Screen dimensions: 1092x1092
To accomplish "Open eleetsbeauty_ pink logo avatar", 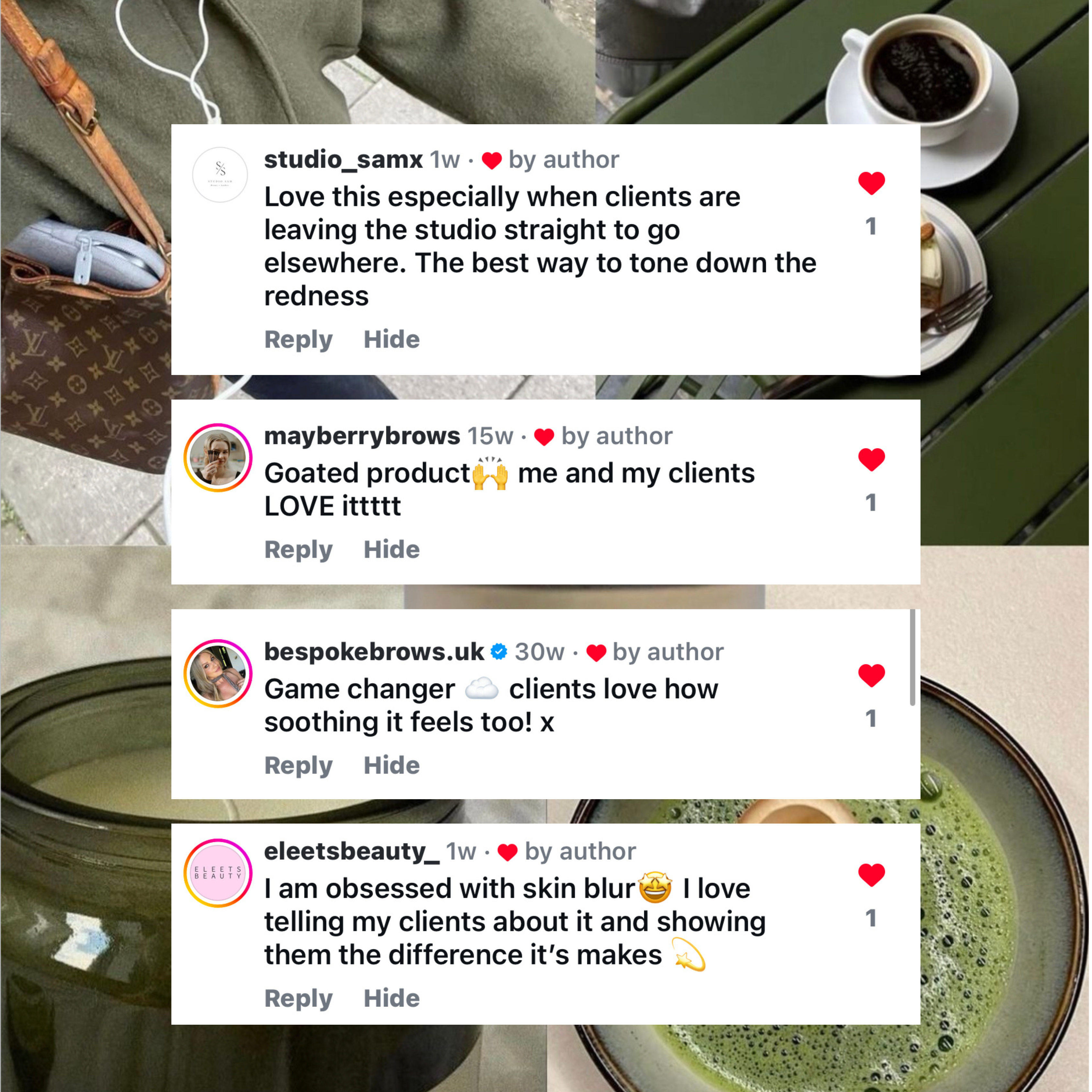I will [218, 873].
